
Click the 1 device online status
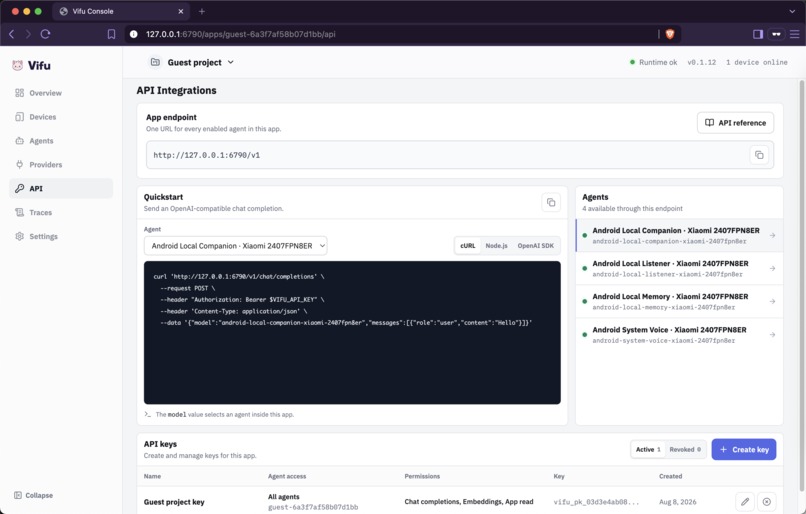pos(757,62)
